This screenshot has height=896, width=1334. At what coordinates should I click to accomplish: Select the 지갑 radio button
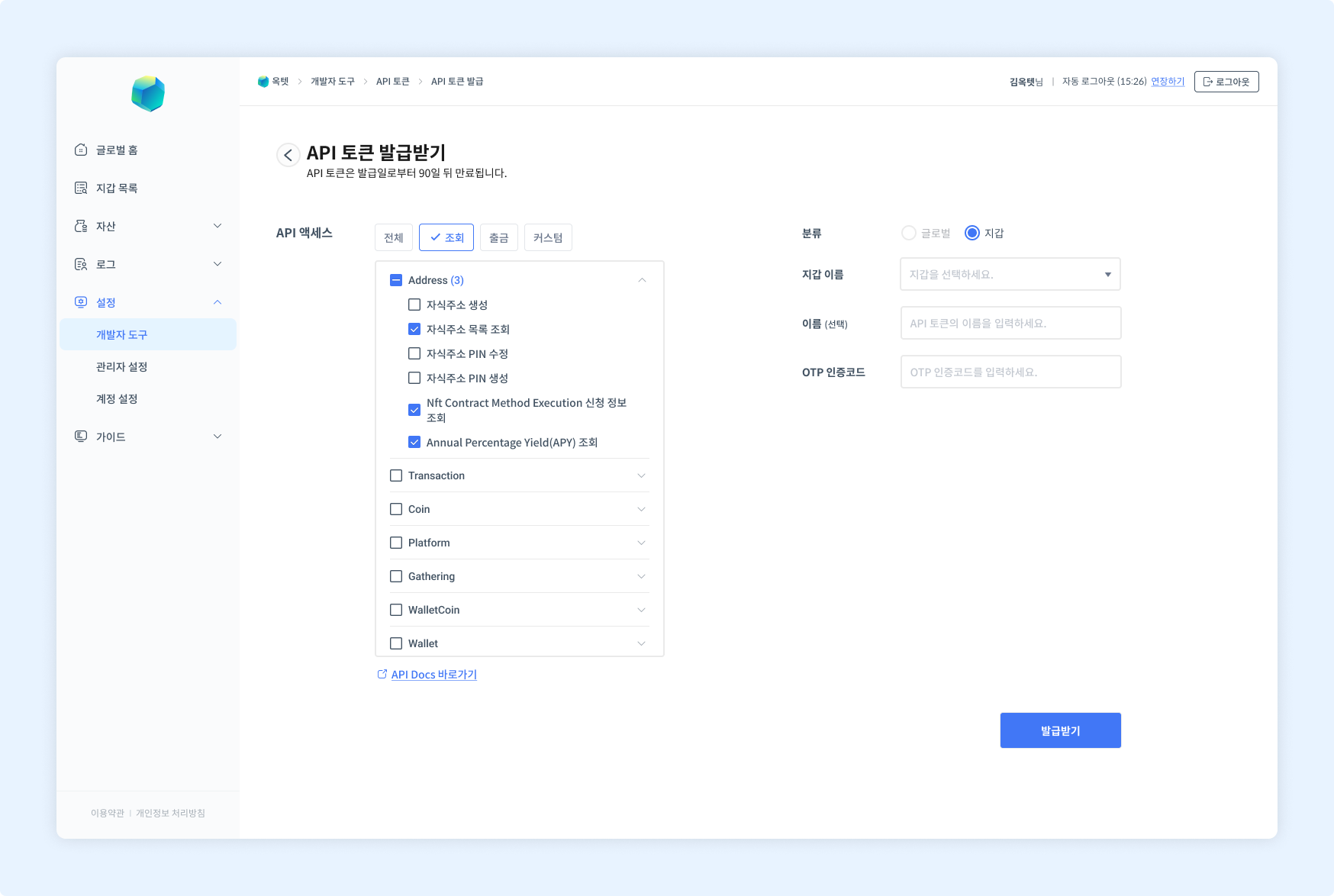[972, 233]
